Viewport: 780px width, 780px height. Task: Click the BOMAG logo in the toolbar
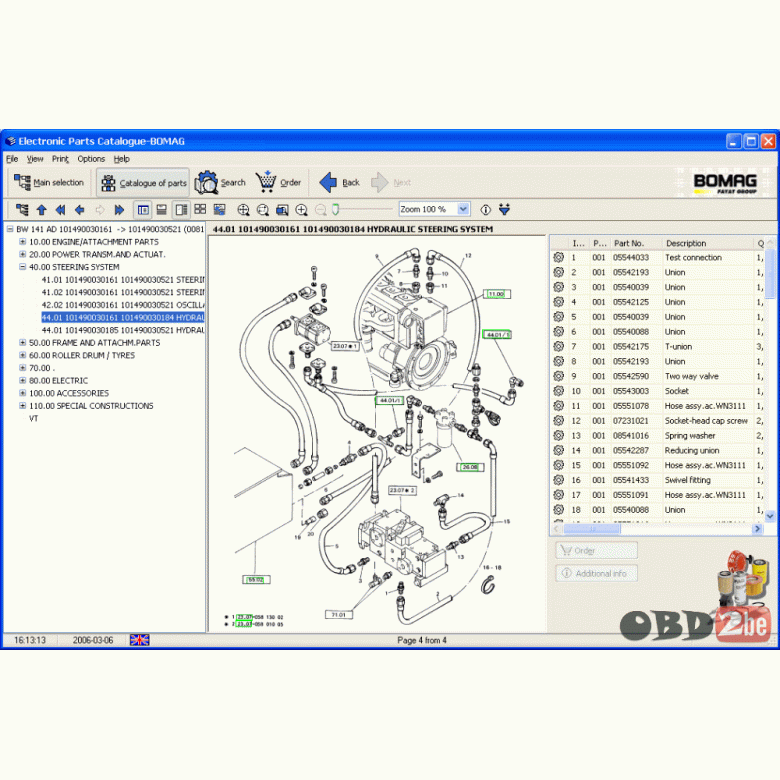[x=725, y=184]
